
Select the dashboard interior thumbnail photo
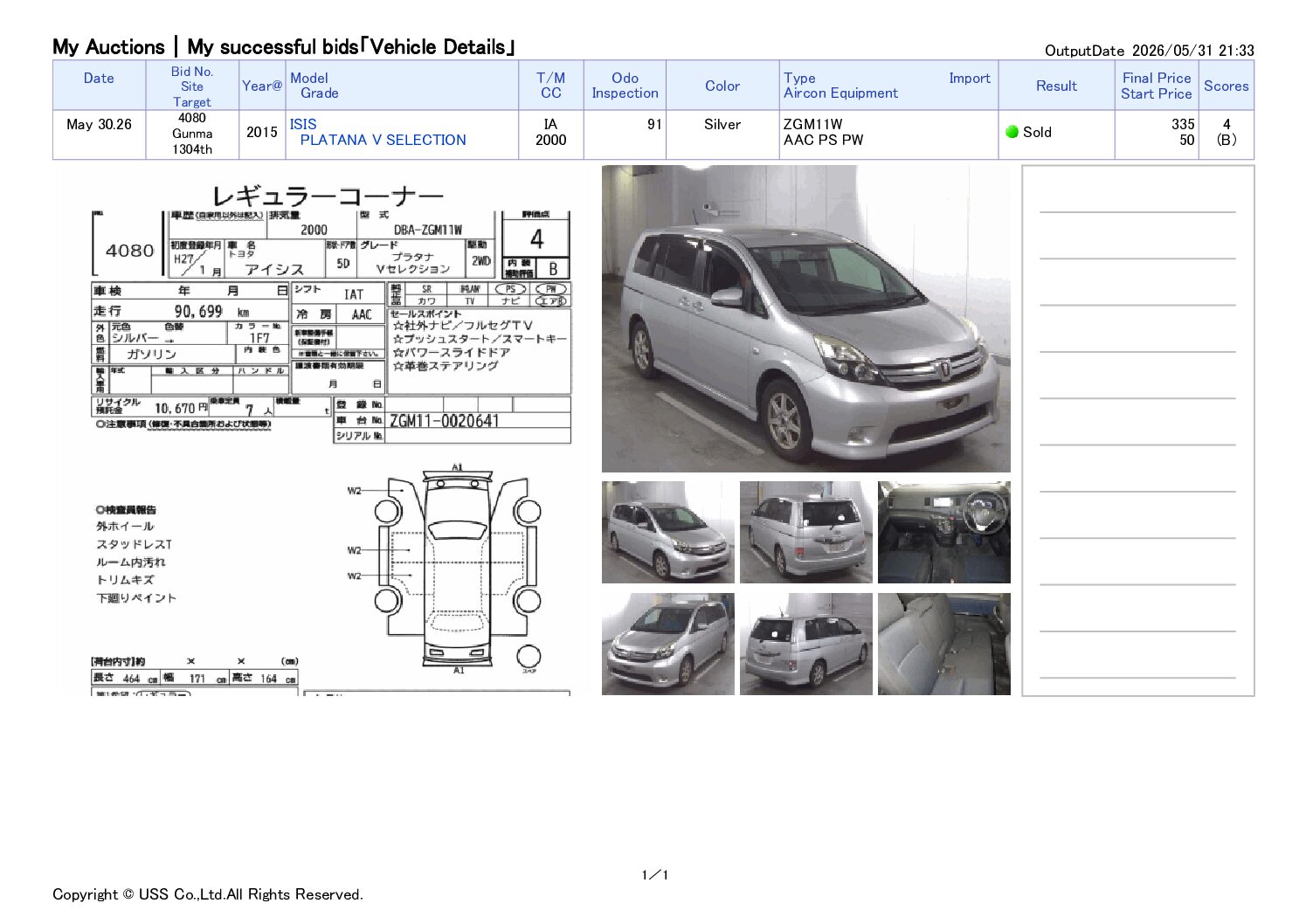point(943,532)
